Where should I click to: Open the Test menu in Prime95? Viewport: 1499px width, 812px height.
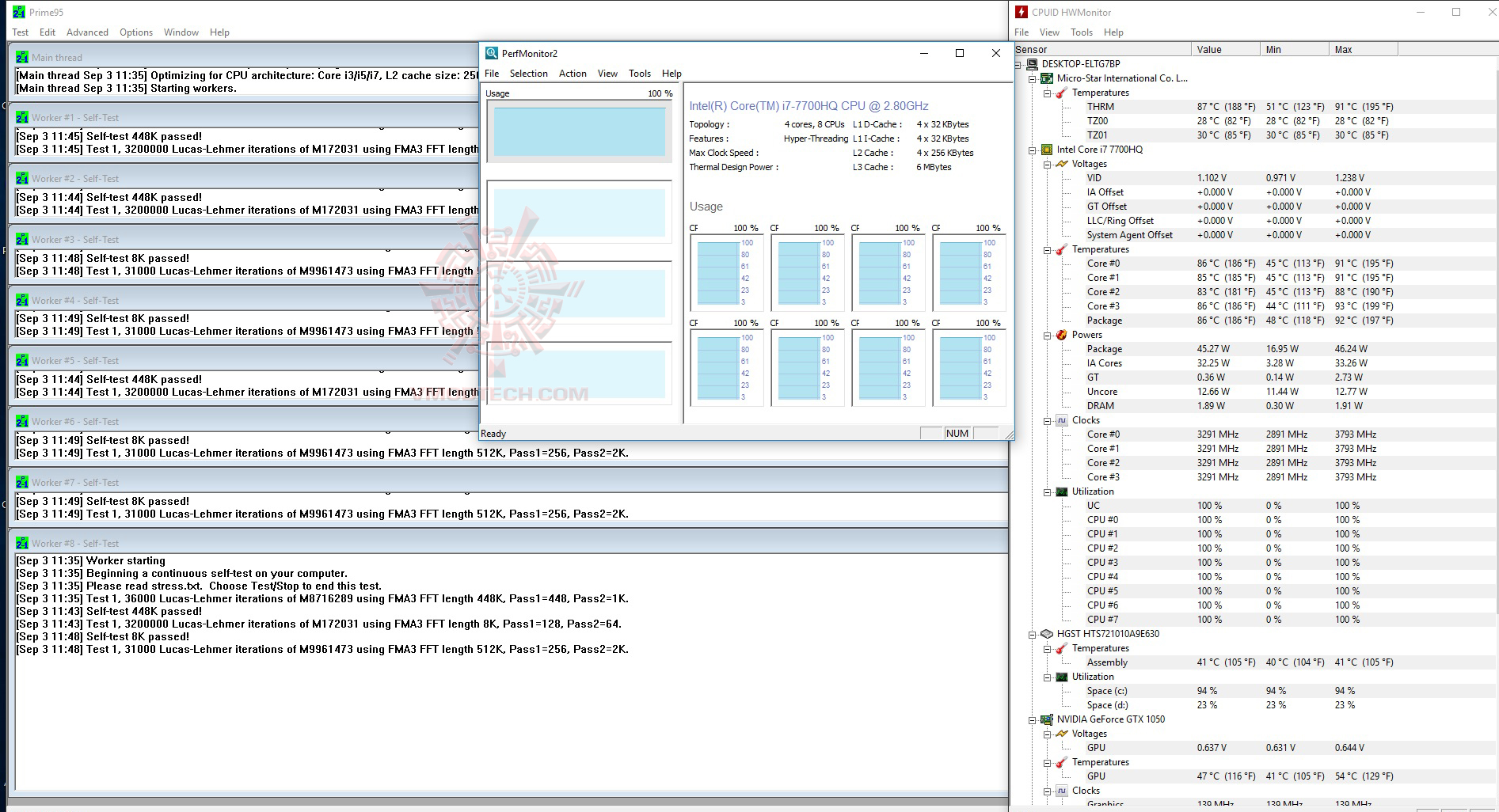pyautogui.click(x=20, y=32)
